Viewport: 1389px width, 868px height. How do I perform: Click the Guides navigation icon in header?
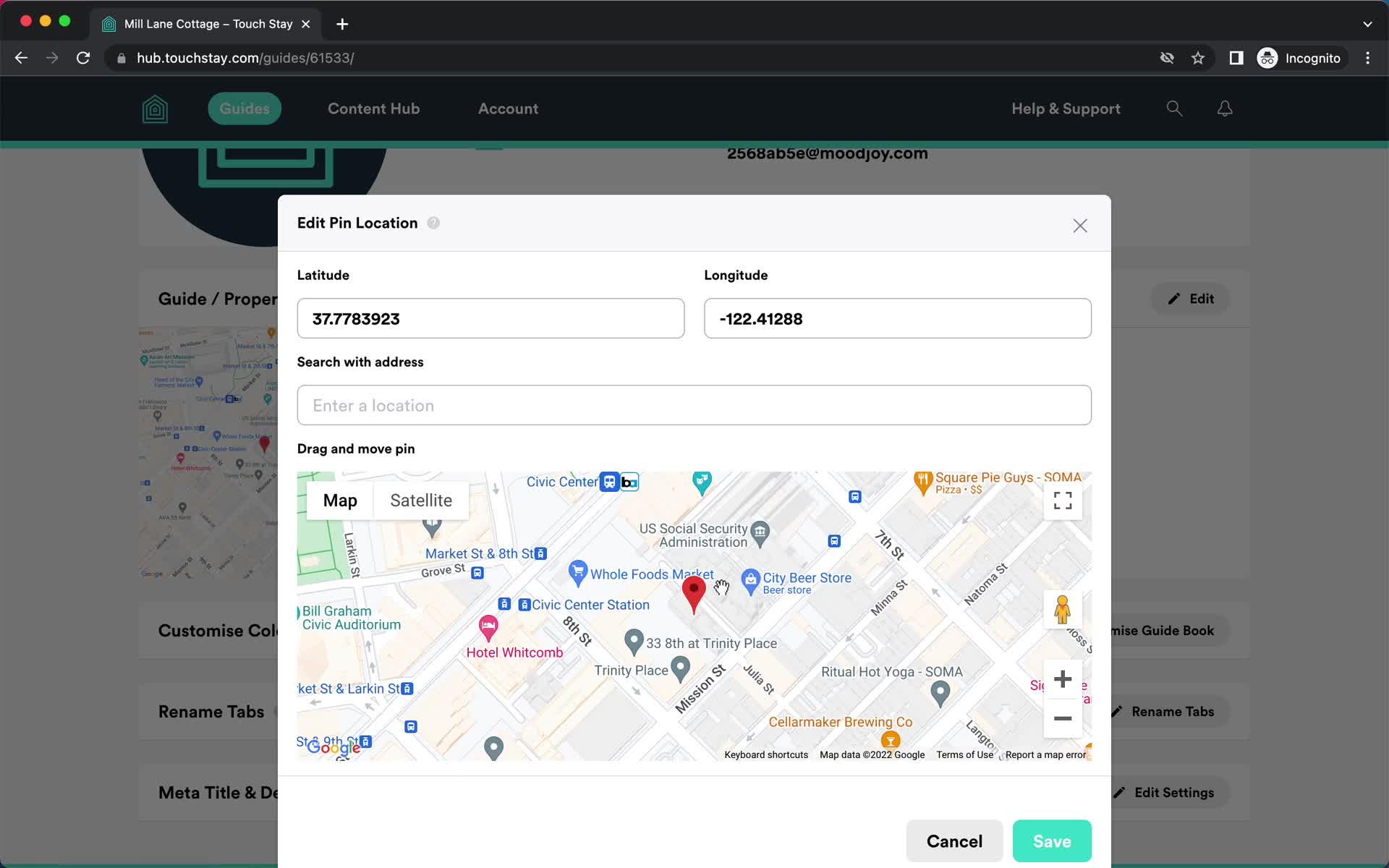point(245,108)
